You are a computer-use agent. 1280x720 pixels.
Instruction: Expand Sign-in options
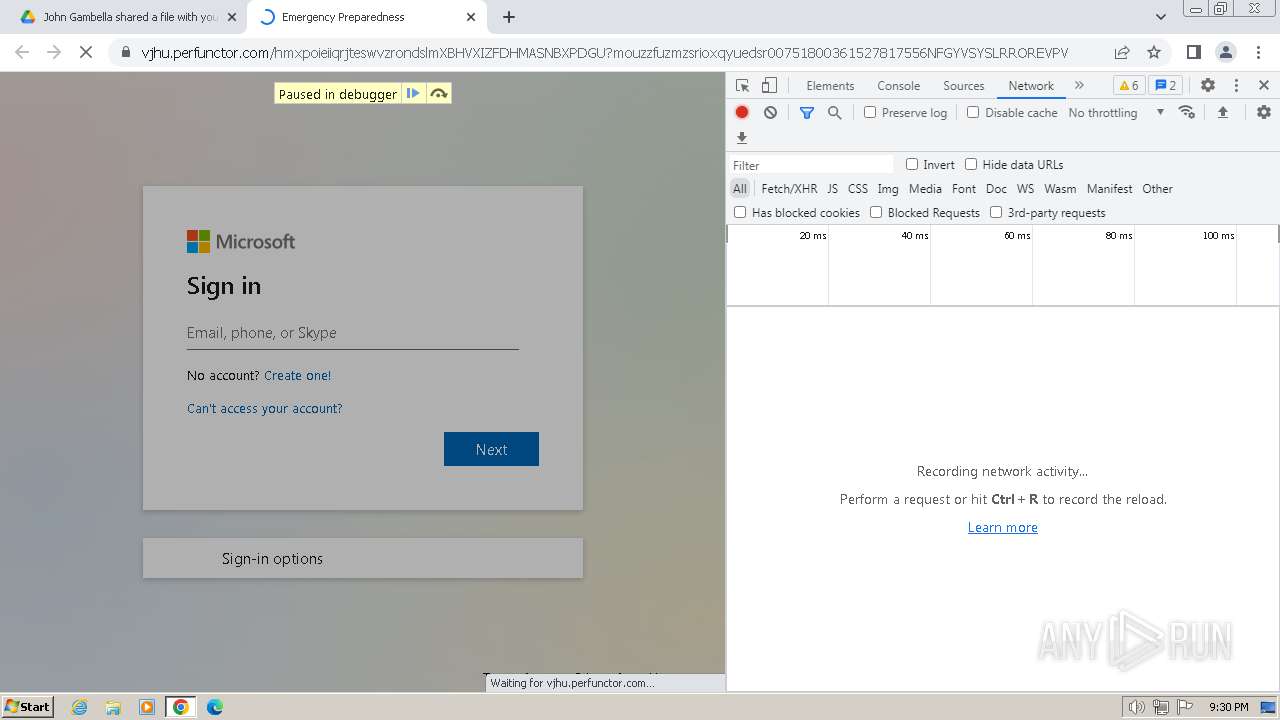coord(363,558)
